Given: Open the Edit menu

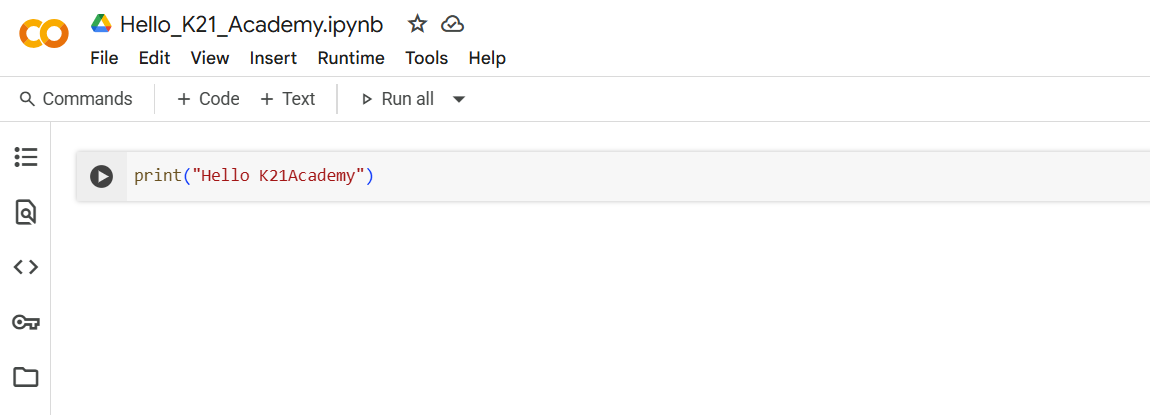Looking at the screenshot, I should click(x=155, y=58).
